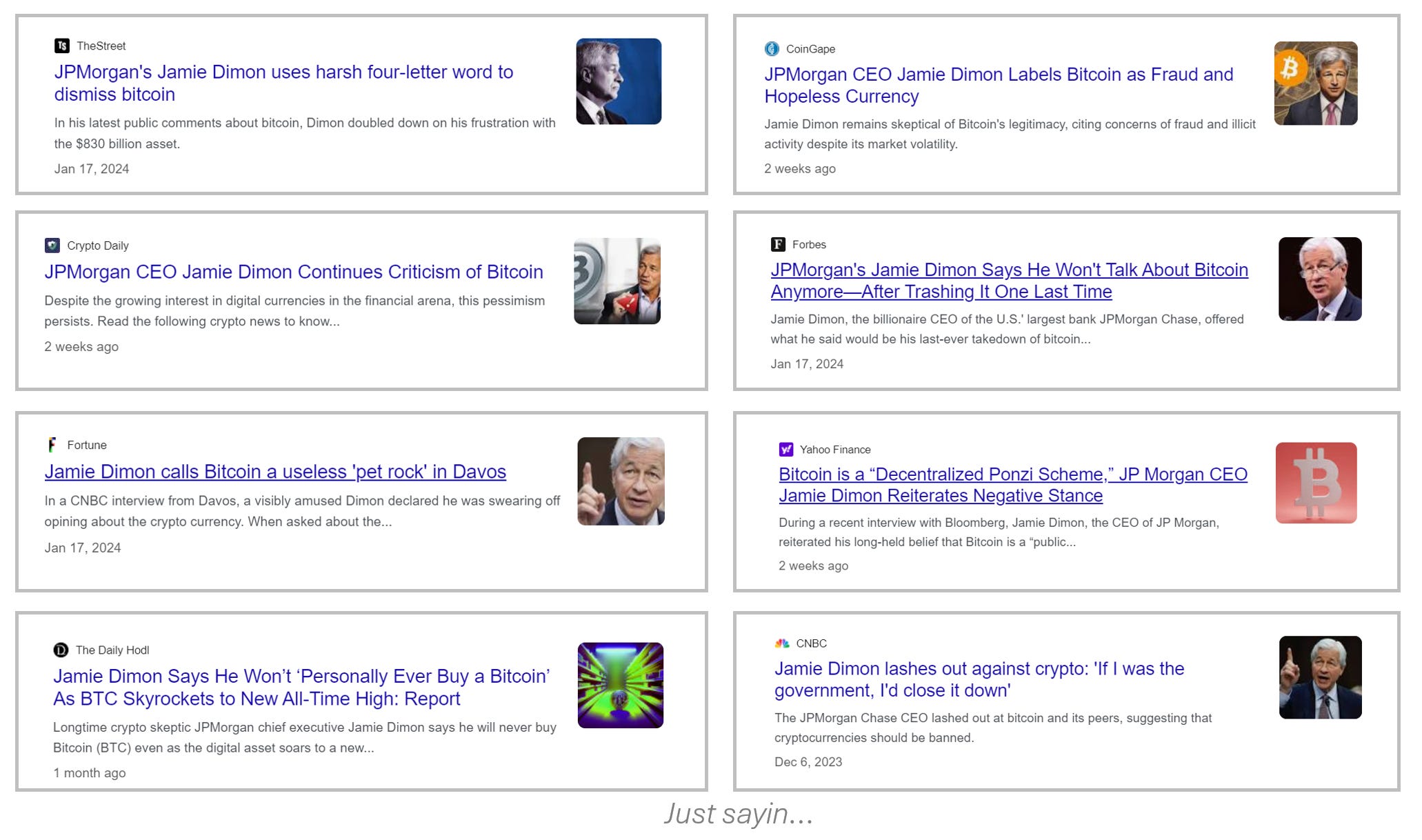Screen dimensions: 1422x840
Task: Click 'Jan 17, 2024' date on Forbes card
Action: [807, 363]
